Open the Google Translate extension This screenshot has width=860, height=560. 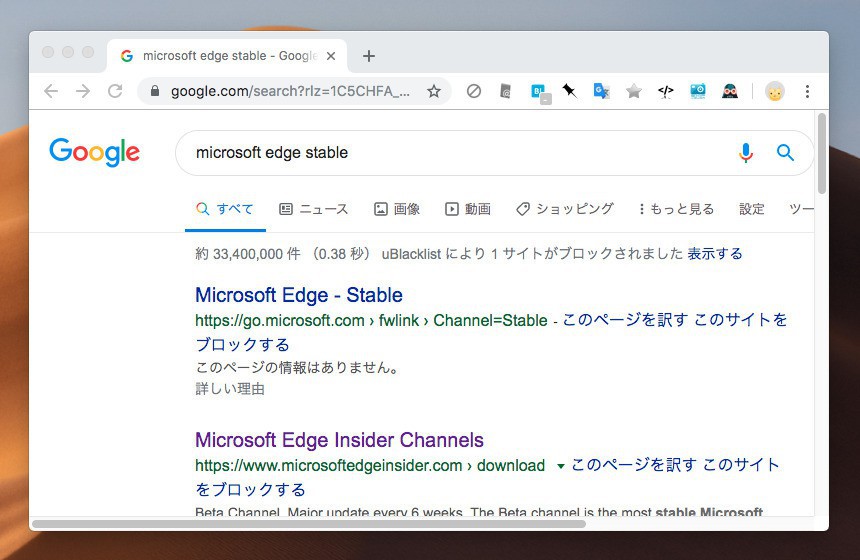(x=601, y=91)
